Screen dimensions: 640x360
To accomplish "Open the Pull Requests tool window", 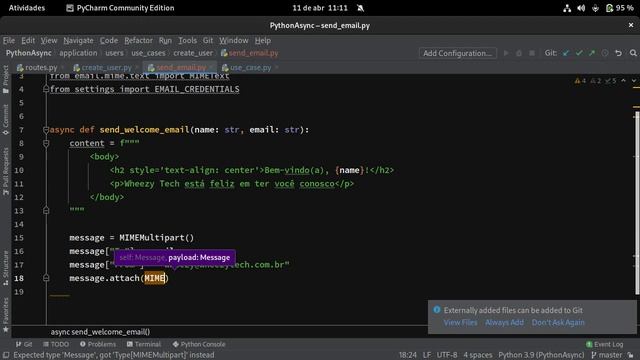I will coord(5,171).
